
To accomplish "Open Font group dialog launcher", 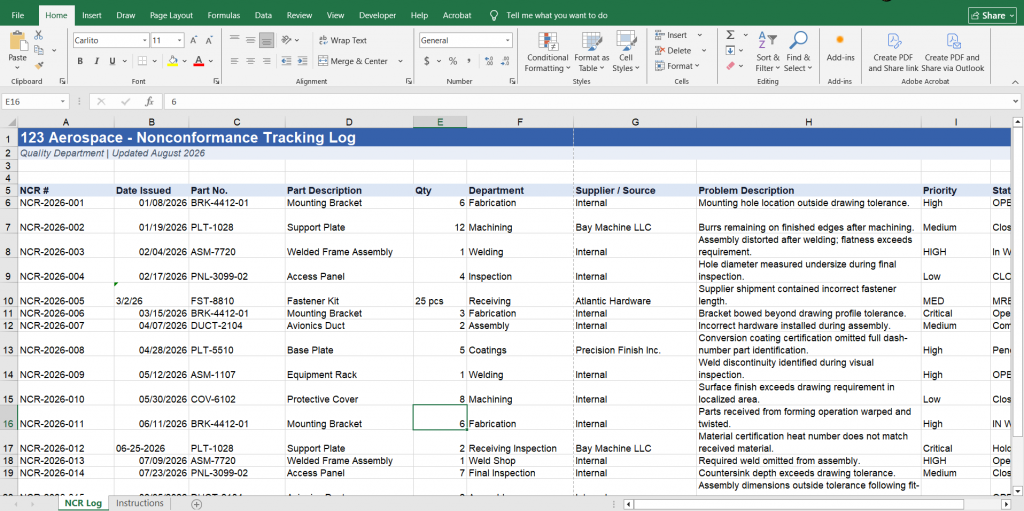I will 216,82.
